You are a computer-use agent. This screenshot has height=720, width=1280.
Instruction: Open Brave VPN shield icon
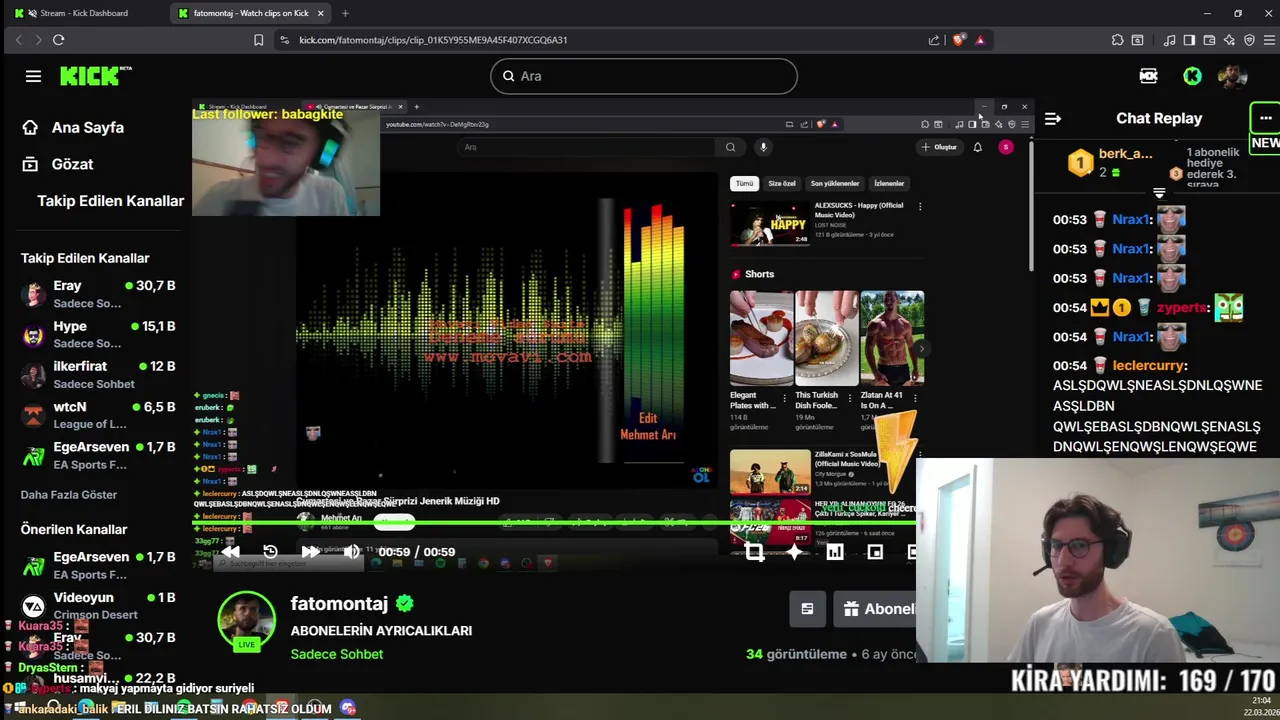point(1249,40)
